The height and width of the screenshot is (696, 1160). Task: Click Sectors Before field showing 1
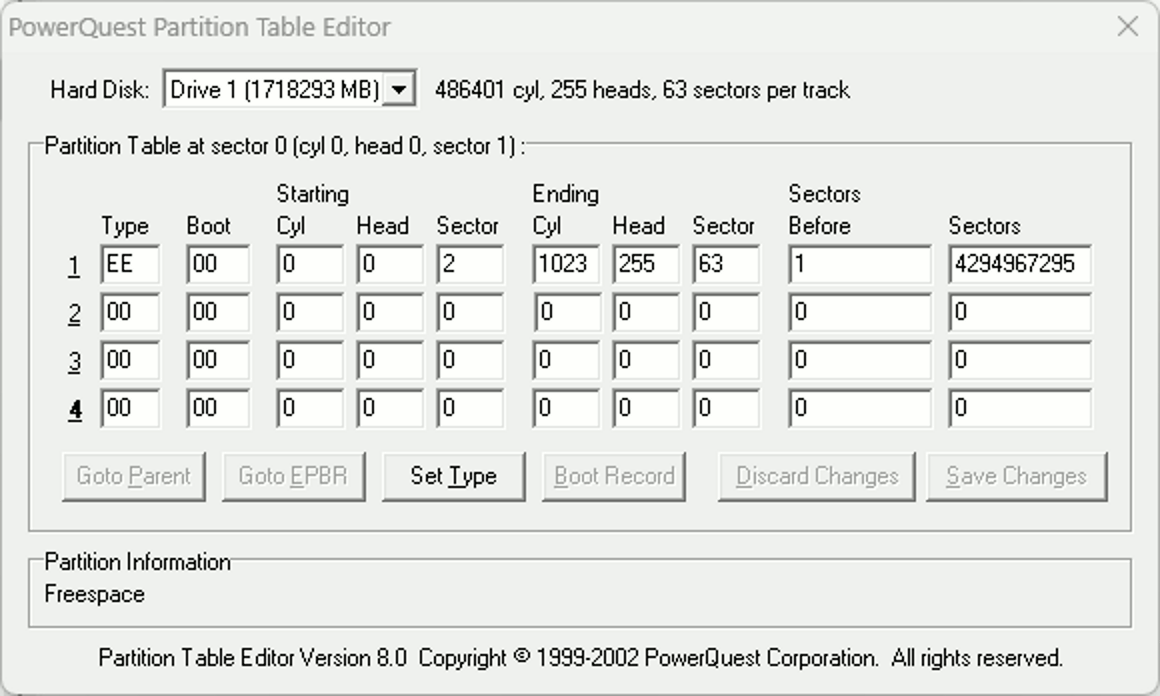(x=860, y=264)
